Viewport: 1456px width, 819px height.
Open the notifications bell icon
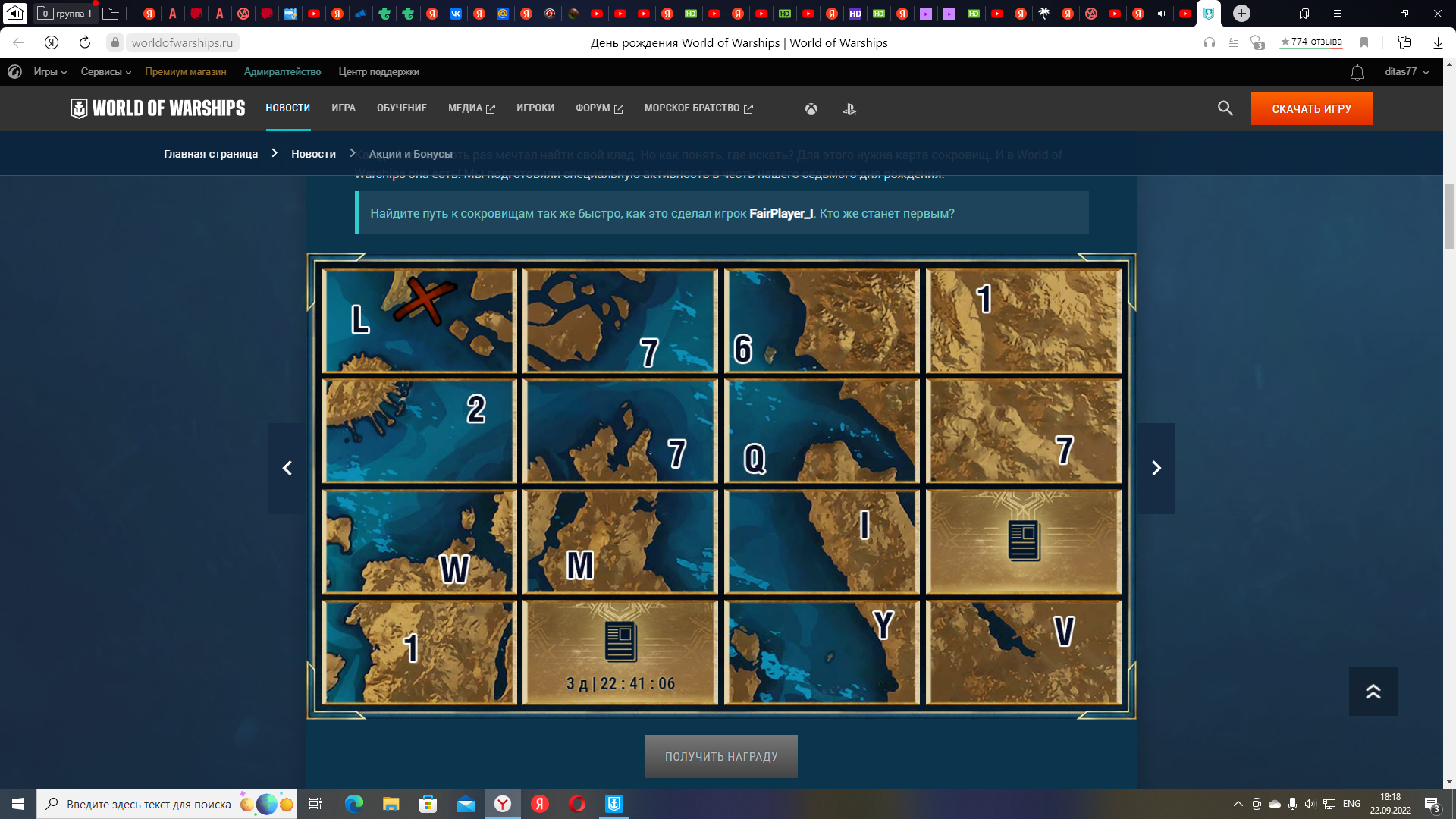tap(1357, 73)
